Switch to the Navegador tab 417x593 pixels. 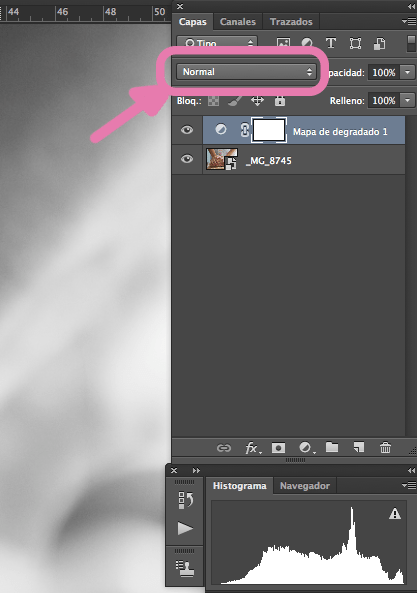(x=305, y=486)
